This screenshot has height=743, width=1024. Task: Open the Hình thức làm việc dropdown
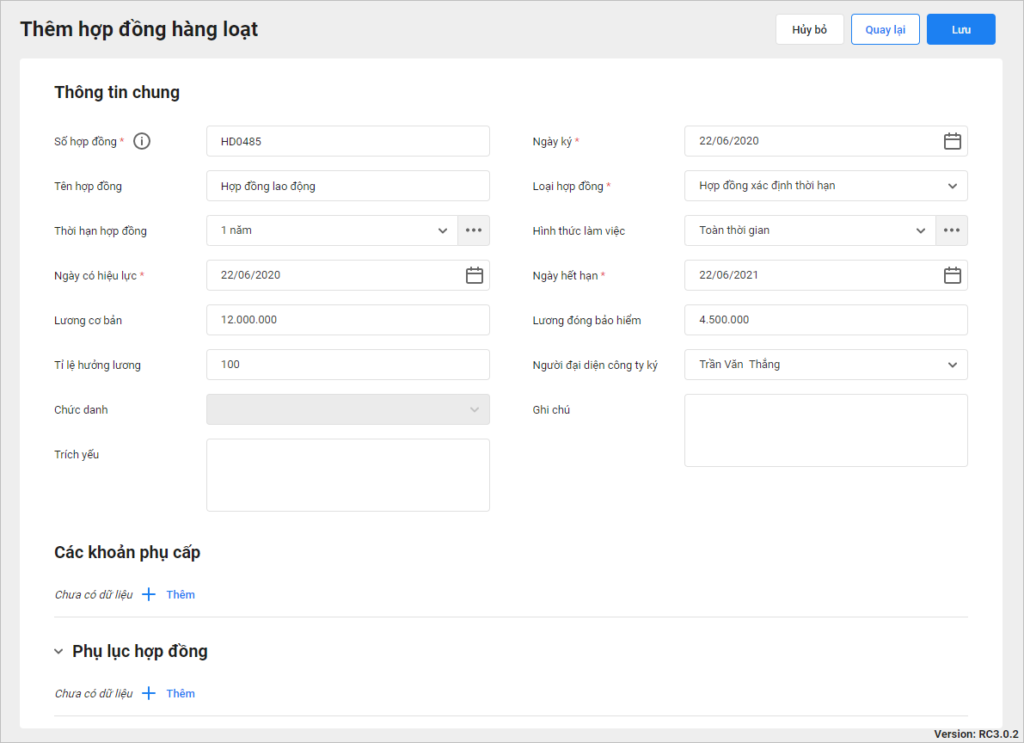pos(921,231)
